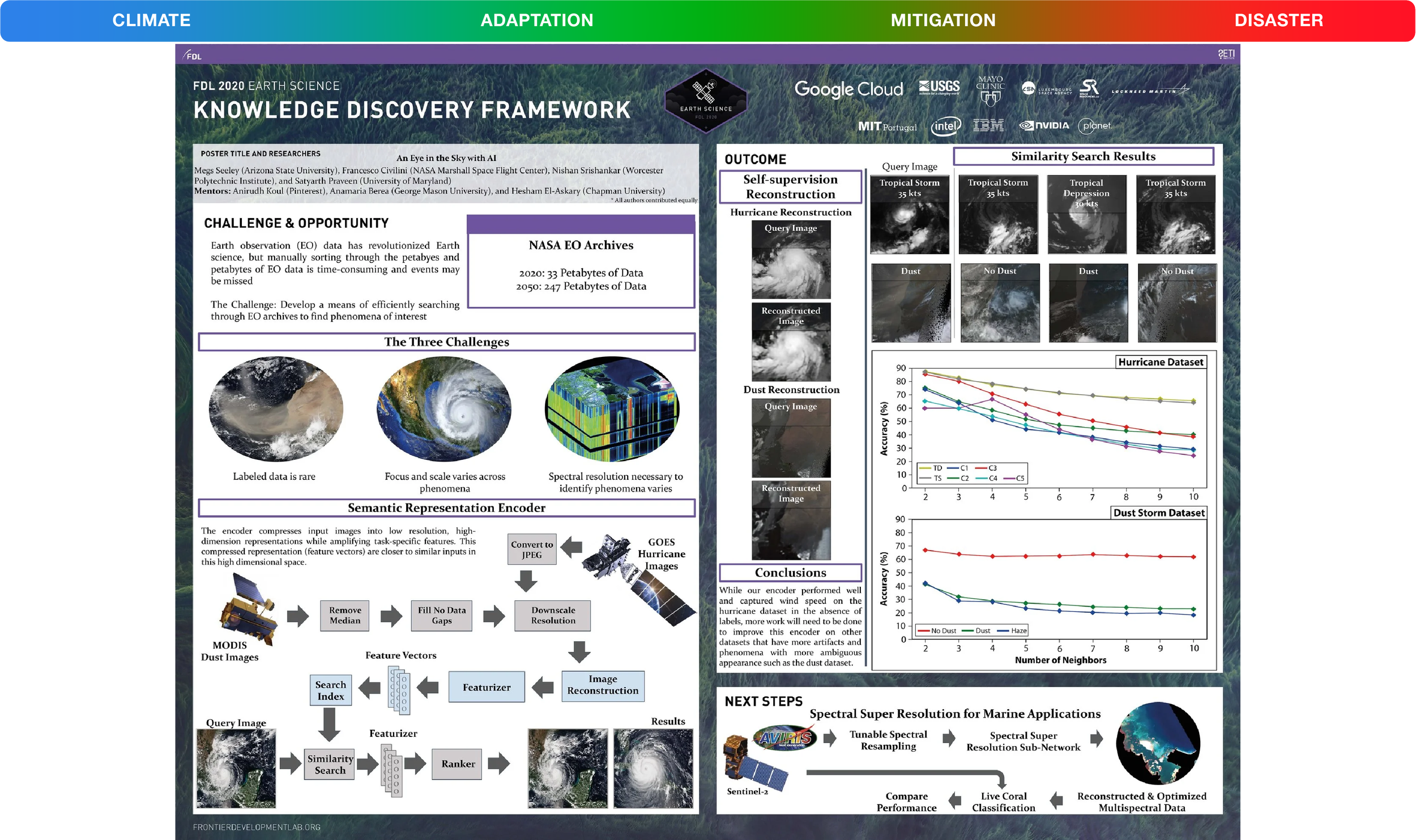1416x840 pixels.
Task: Click the Luxembourg Space Agency logo
Action: [1047, 89]
